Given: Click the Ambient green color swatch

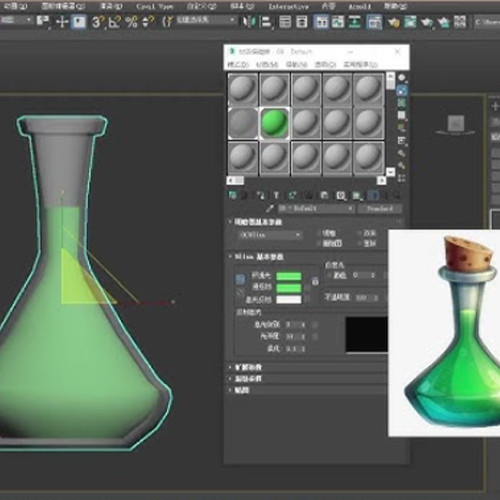Looking at the screenshot, I should point(289,276).
